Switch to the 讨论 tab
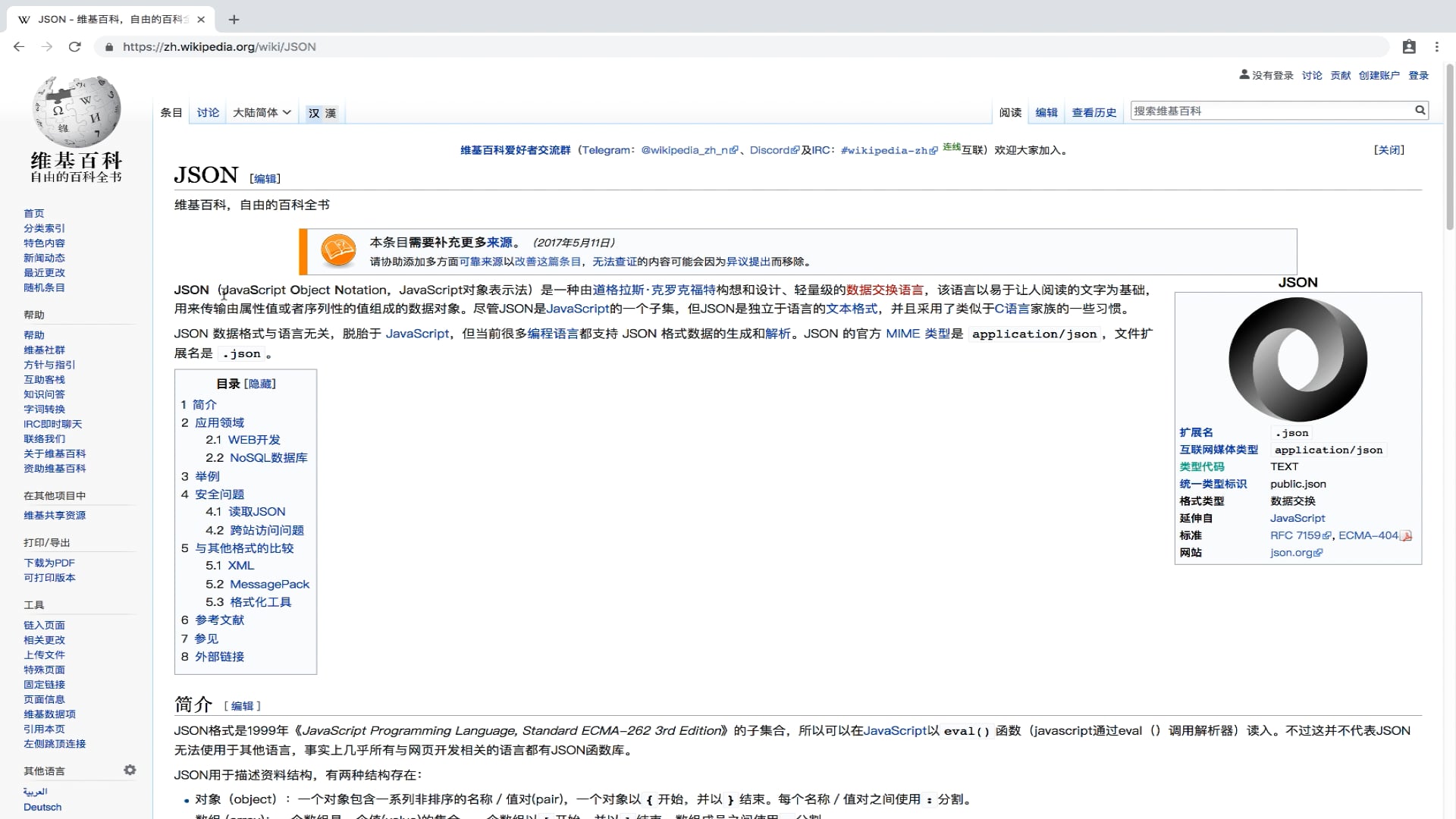1456x819 pixels. click(207, 112)
